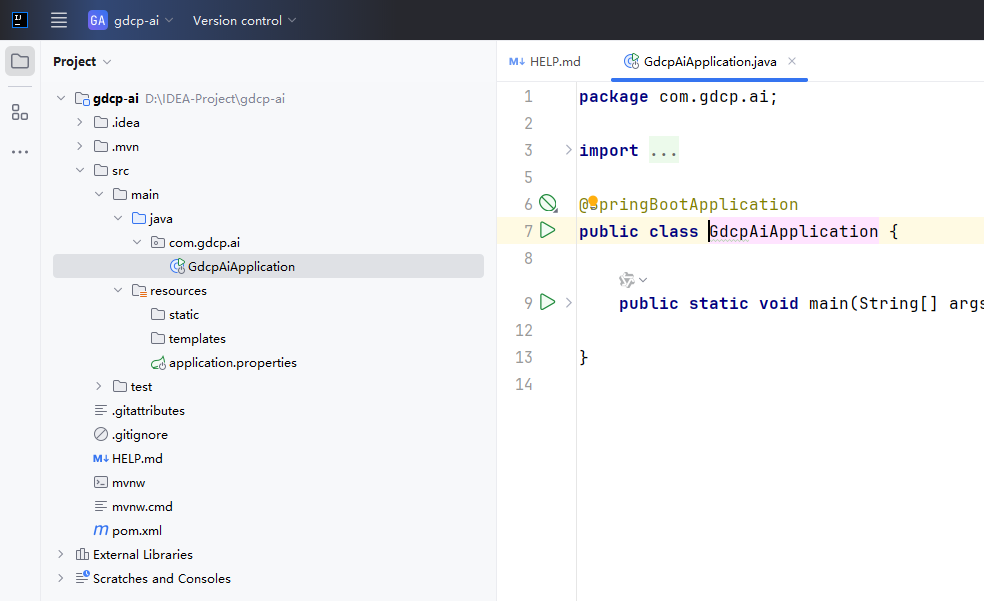Click the IntelliJ IDEA logo icon
Image resolution: width=984 pixels, height=601 pixels.
pos(20,20)
